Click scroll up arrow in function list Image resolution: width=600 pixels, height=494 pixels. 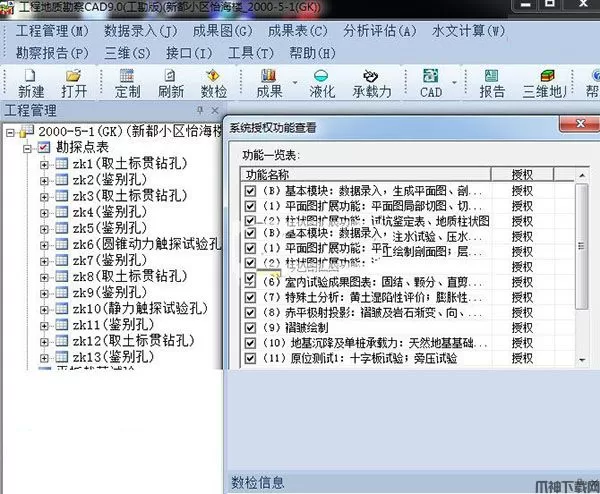tap(582, 175)
